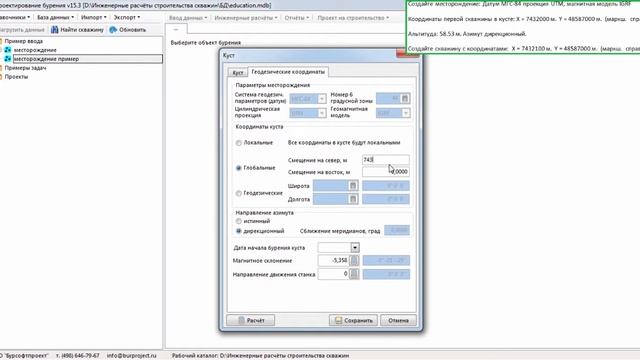Click the Смещение на восток input field
Viewport: 640px width, 360px height.
coord(385,172)
